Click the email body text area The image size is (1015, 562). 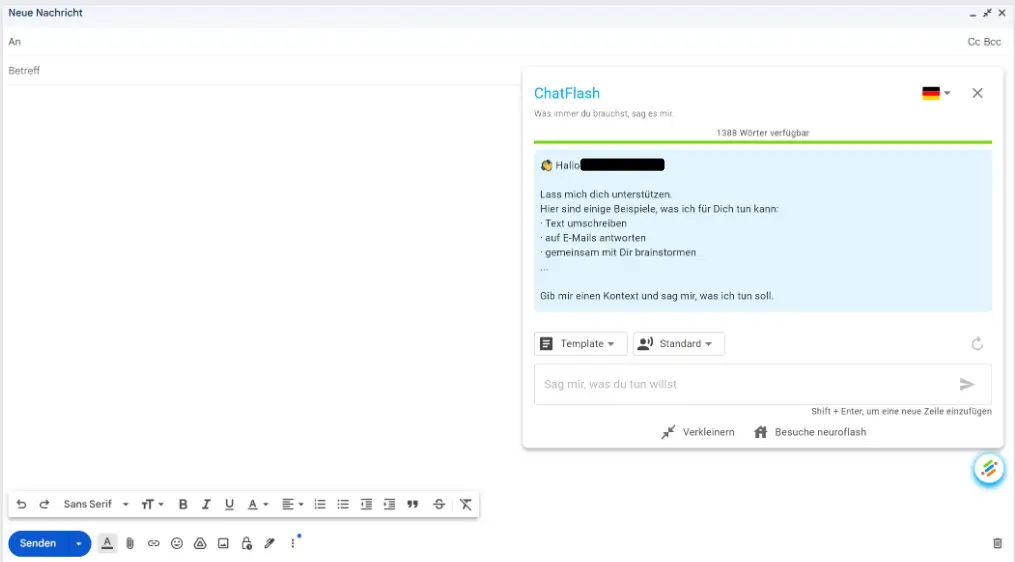262,285
